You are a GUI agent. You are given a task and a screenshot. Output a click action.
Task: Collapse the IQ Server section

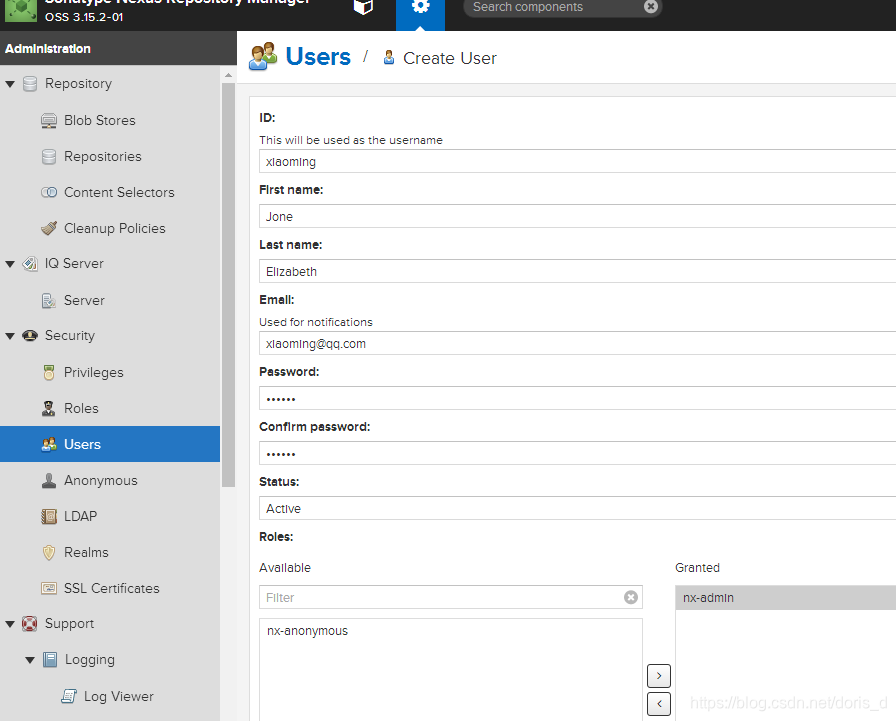pos(10,264)
